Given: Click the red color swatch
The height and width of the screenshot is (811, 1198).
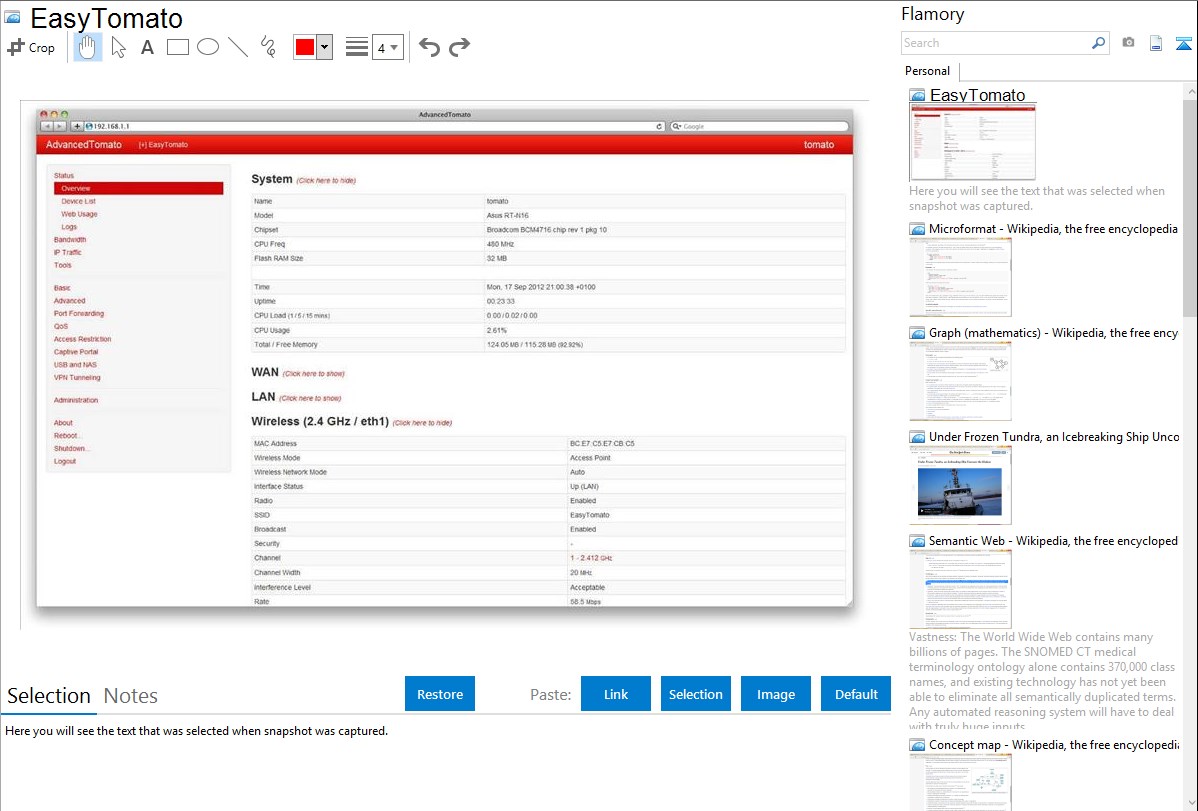Looking at the screenshot, I should (x=305, y=47).
